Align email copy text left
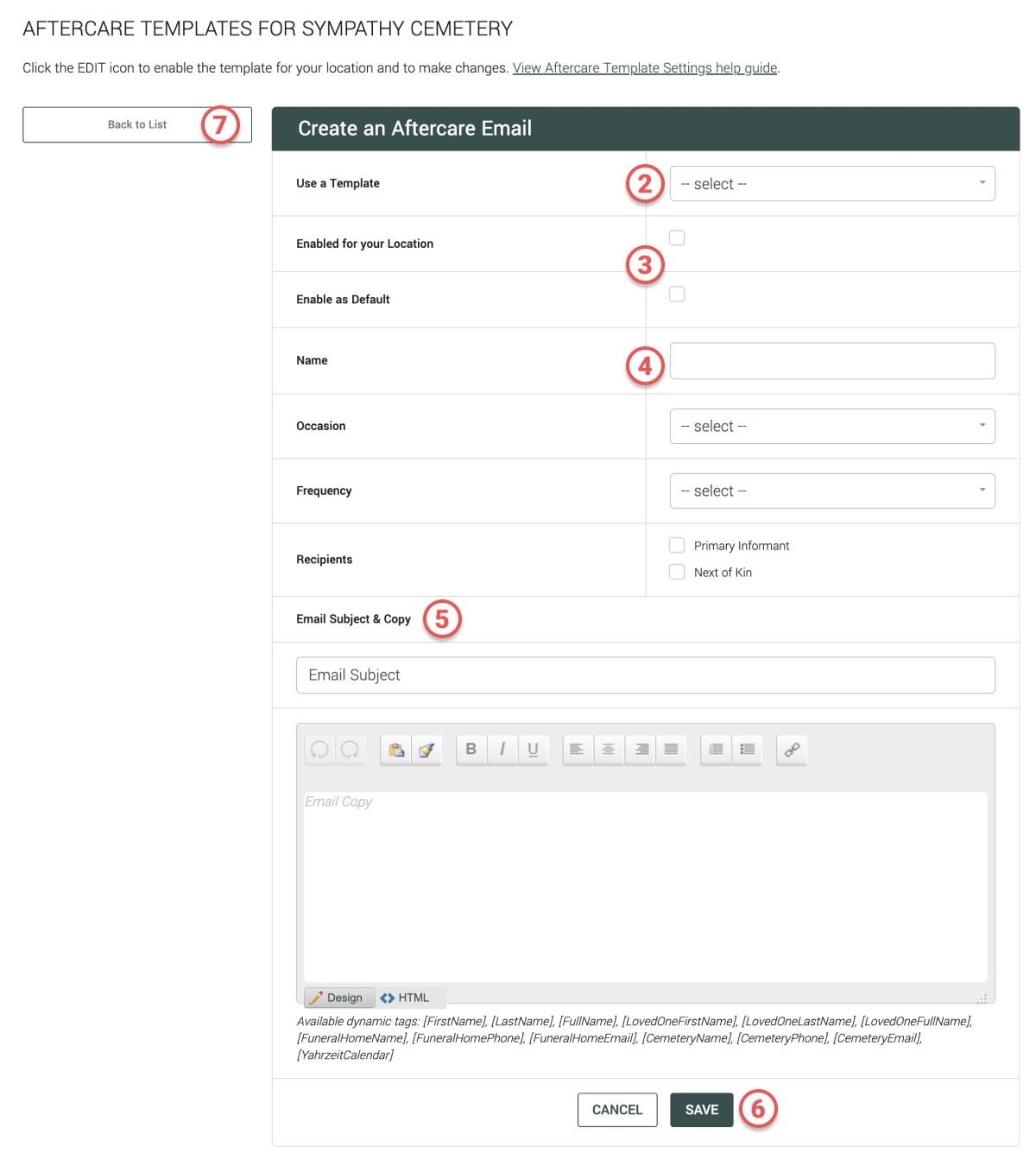 click(x=577, y=749)
